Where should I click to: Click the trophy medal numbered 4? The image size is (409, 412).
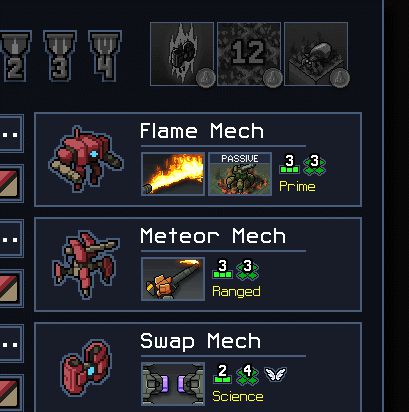coord(105,56)
